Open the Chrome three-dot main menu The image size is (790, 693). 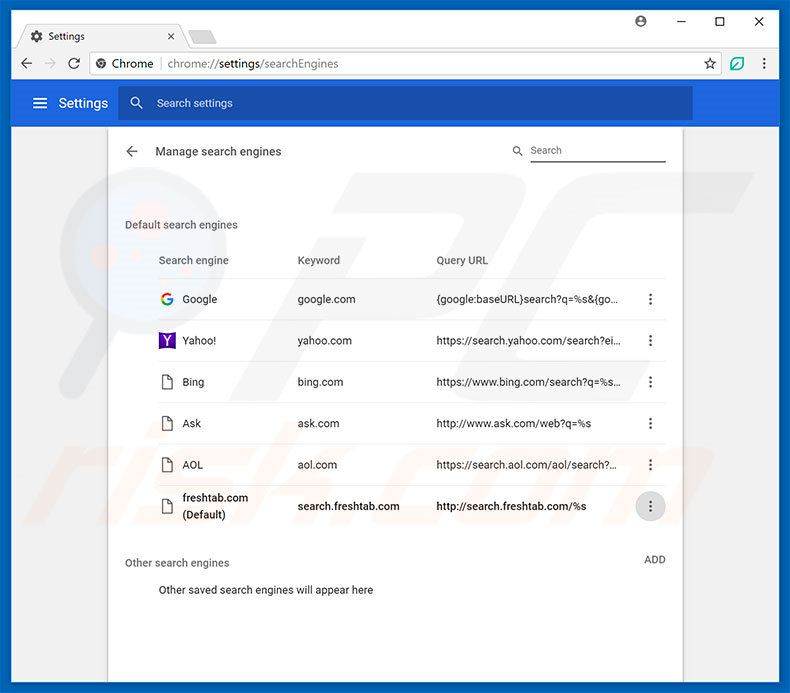click(764, 64)
